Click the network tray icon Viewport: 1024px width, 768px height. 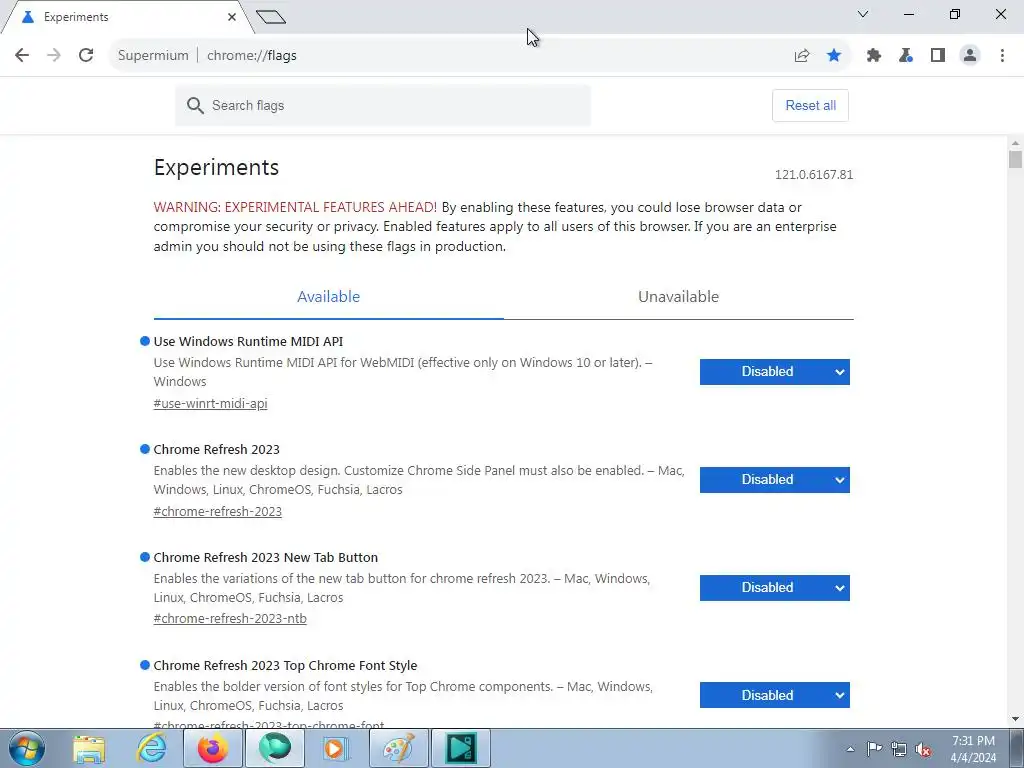click(x=899, y=749)
